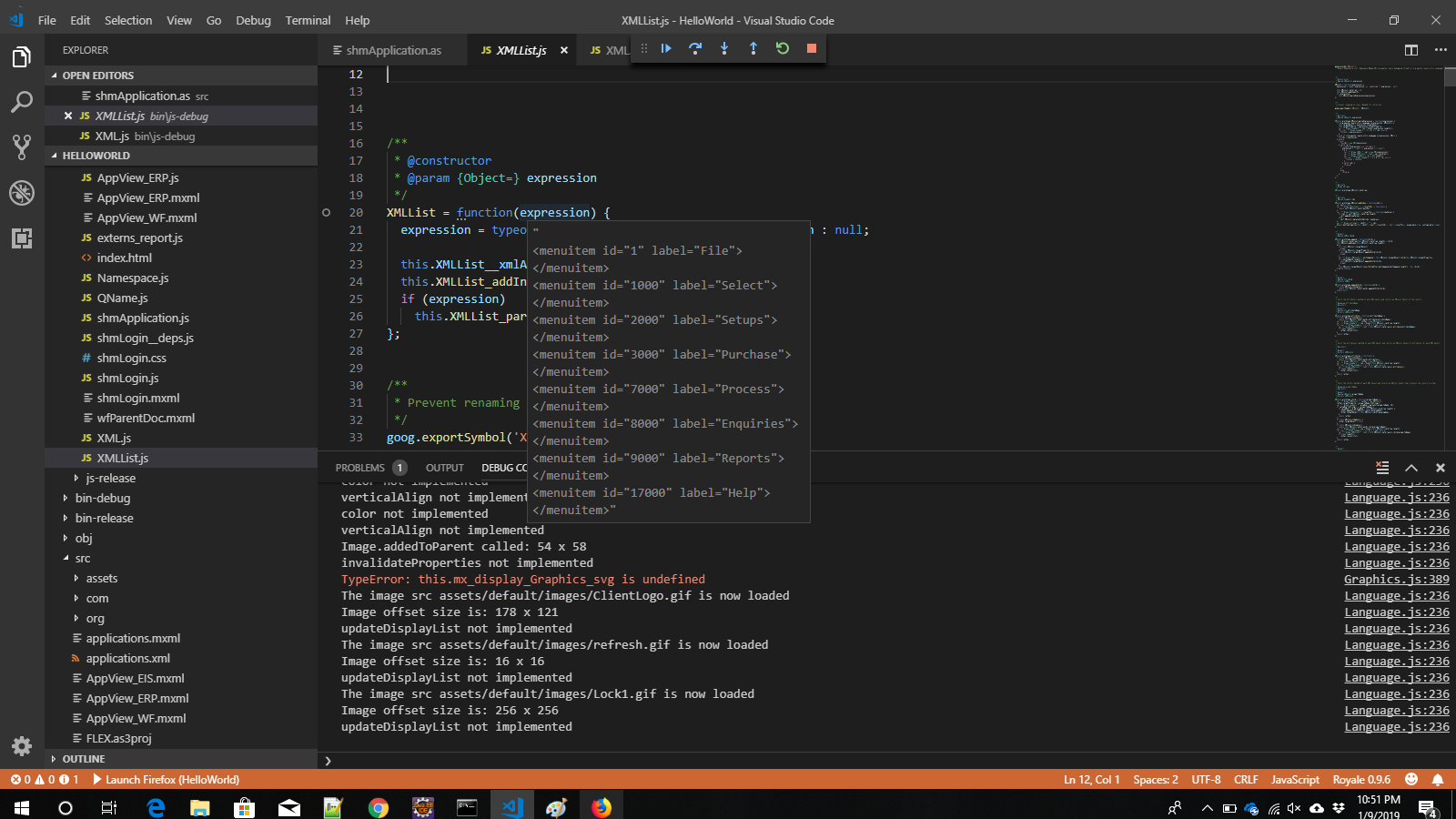Collapse the src folder in Explorer

pyautogui.click(x=82, y=558)
